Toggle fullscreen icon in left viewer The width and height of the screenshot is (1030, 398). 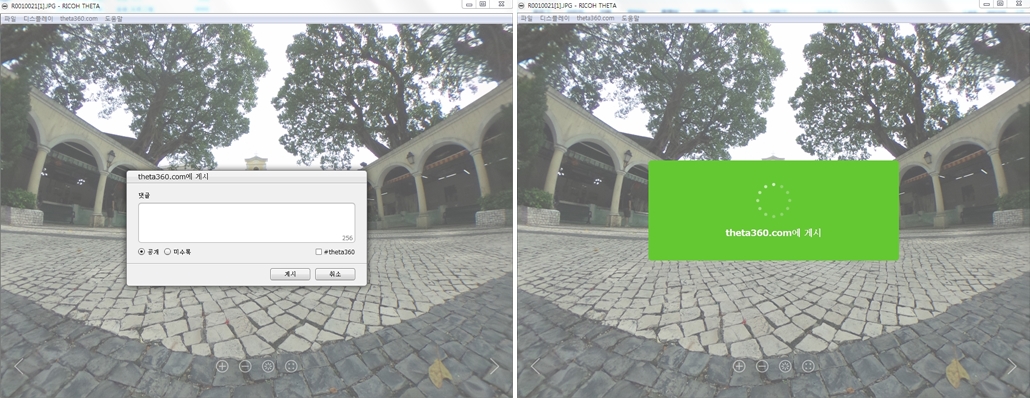point(291,366)
